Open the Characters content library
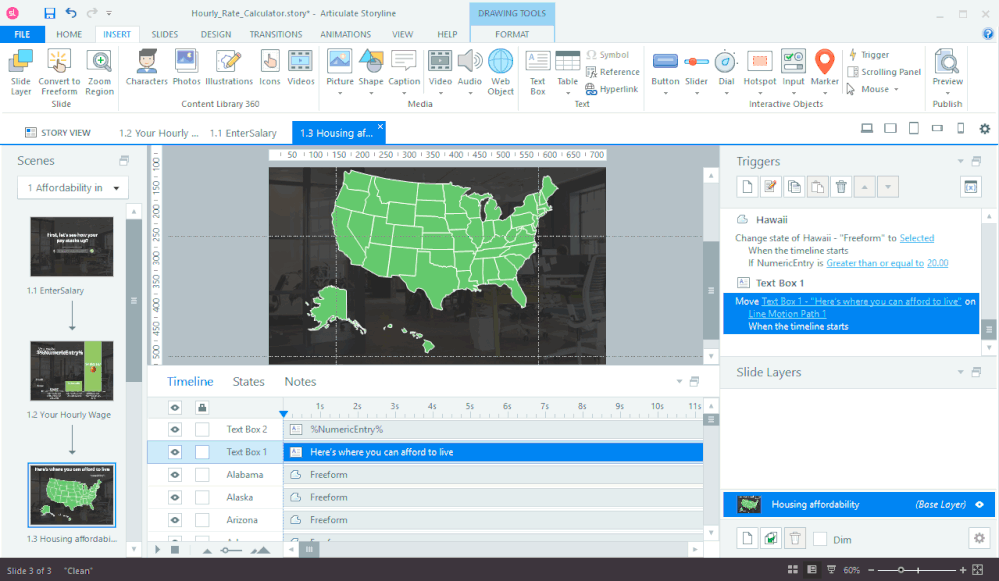Viewport: 999px width, 581px height. [146, 67]
